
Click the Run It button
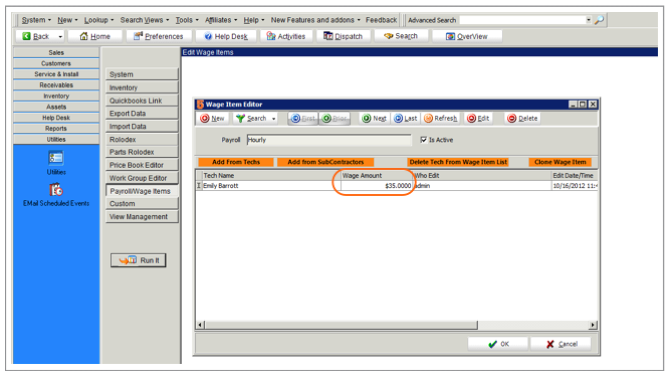tap(139, 260)
